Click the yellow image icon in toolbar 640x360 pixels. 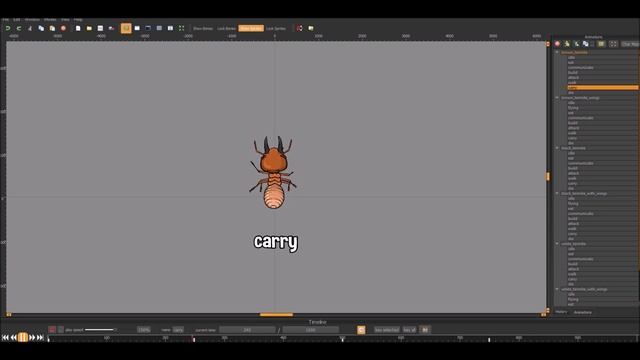pos(311,28)
